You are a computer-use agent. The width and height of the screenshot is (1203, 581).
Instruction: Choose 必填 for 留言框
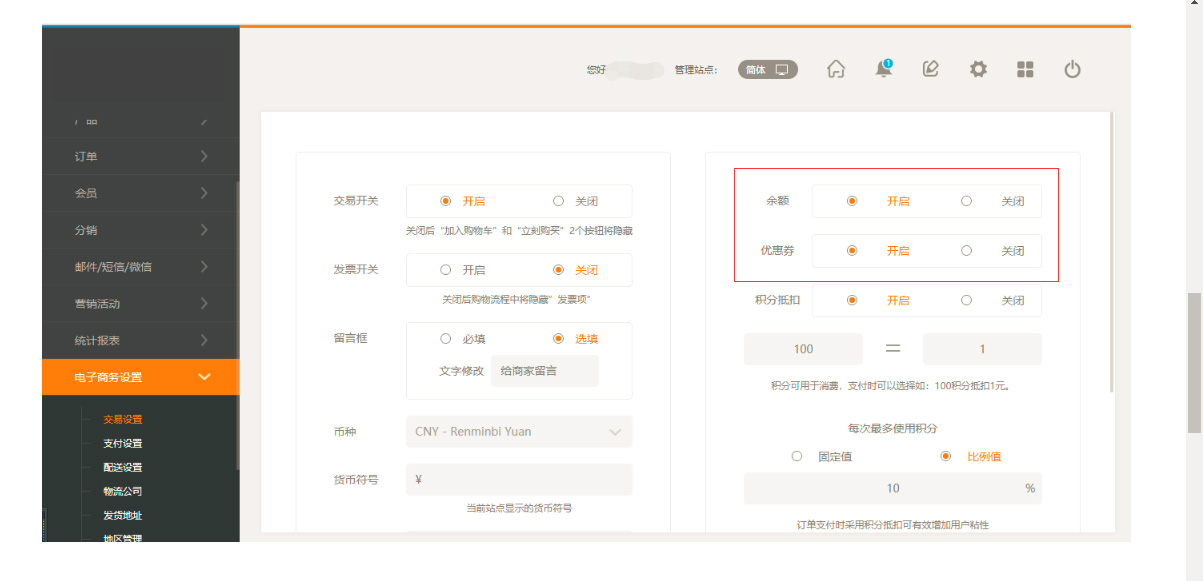[446, 339]
